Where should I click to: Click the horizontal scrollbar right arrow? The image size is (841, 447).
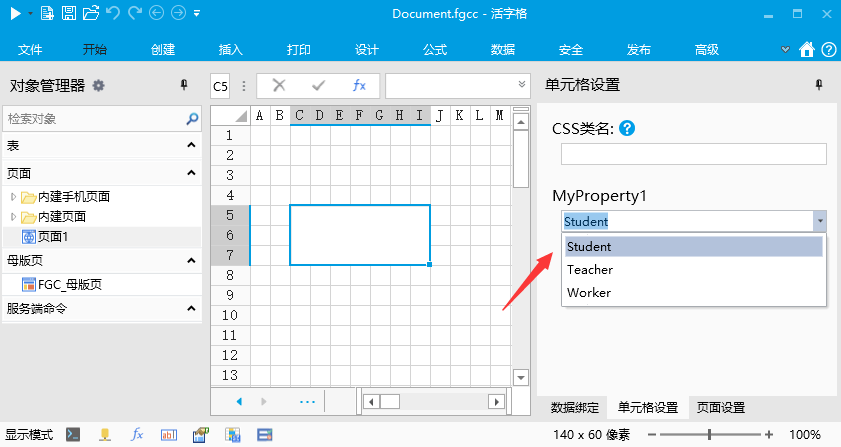point(497,401)
